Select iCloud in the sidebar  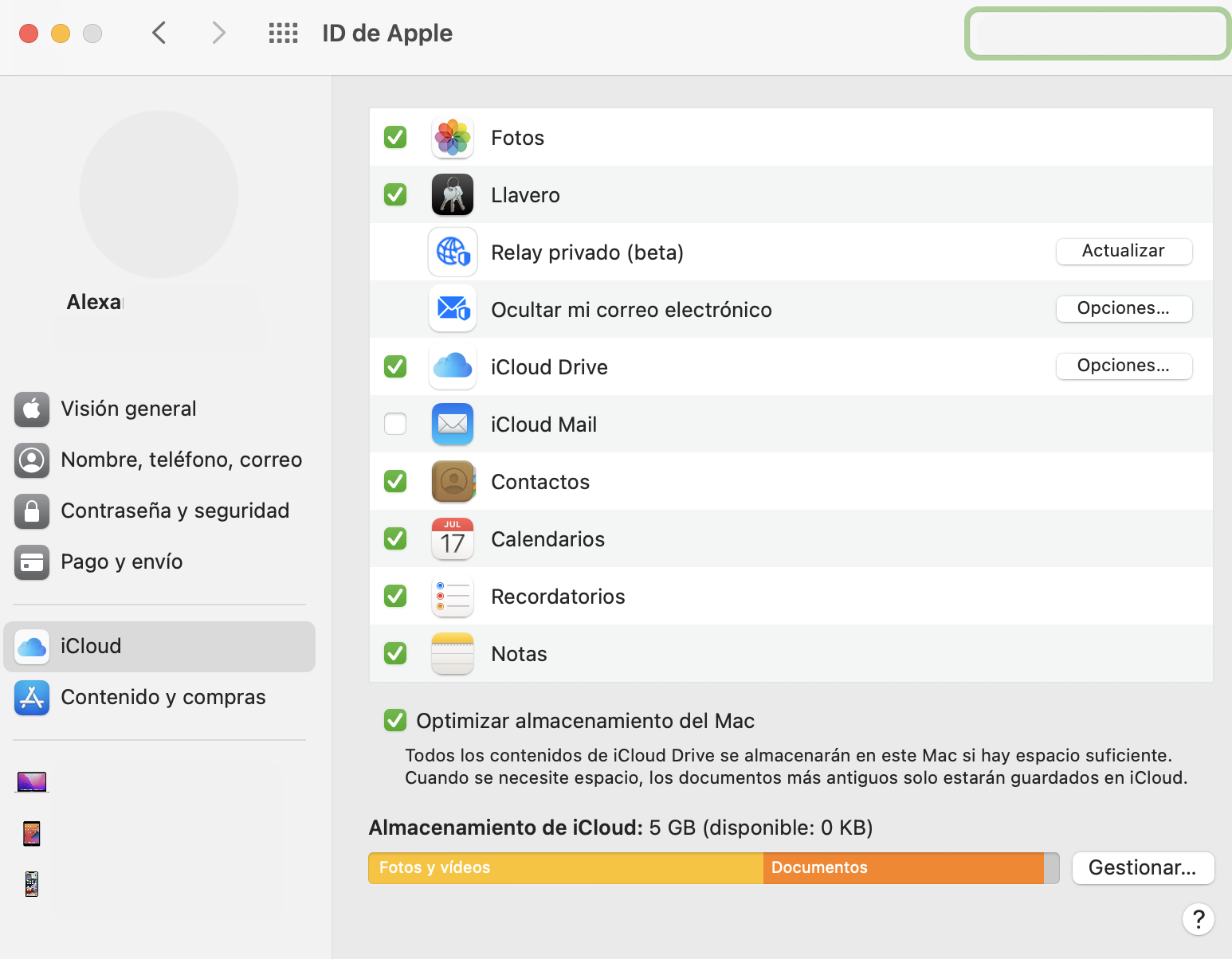point(159,647)
